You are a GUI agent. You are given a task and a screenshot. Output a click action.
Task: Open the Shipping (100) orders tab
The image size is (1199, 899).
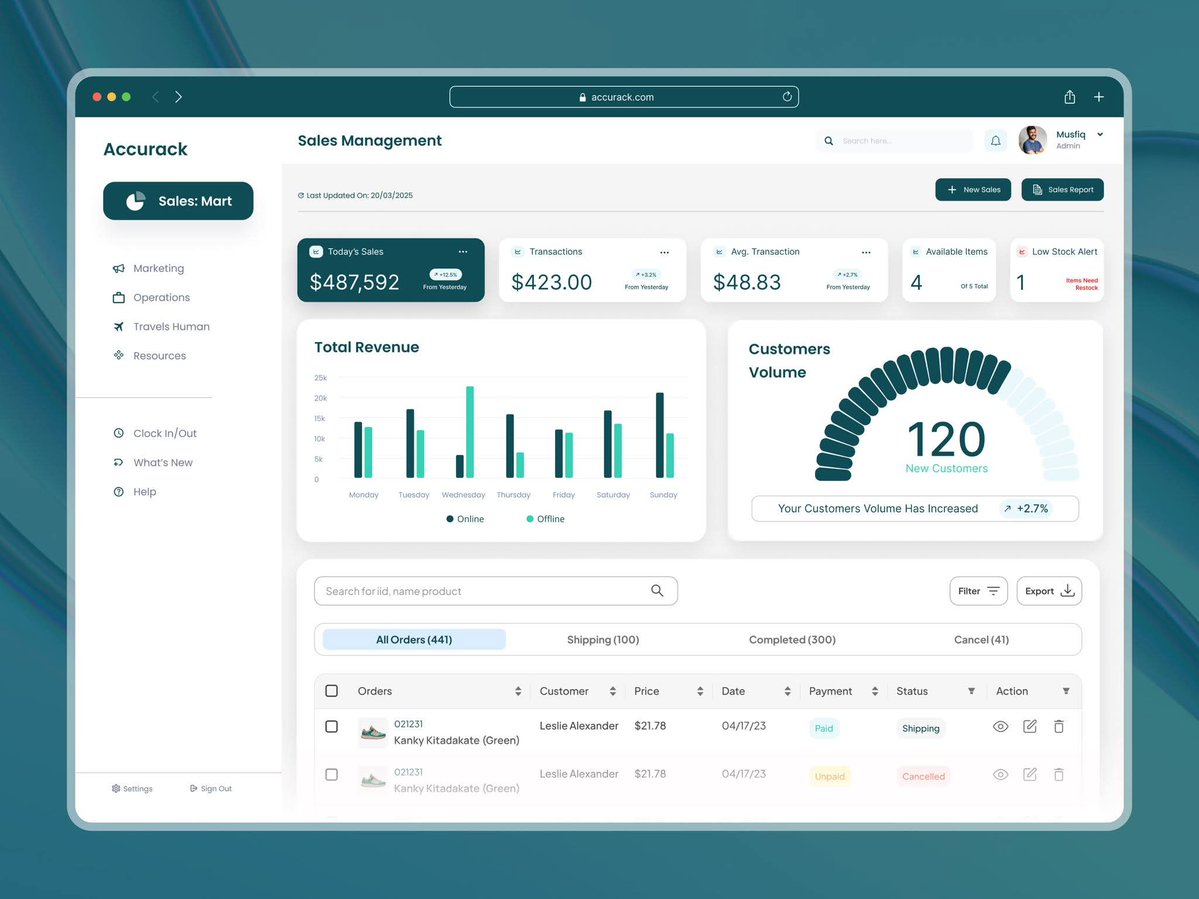tap(602, 639)
